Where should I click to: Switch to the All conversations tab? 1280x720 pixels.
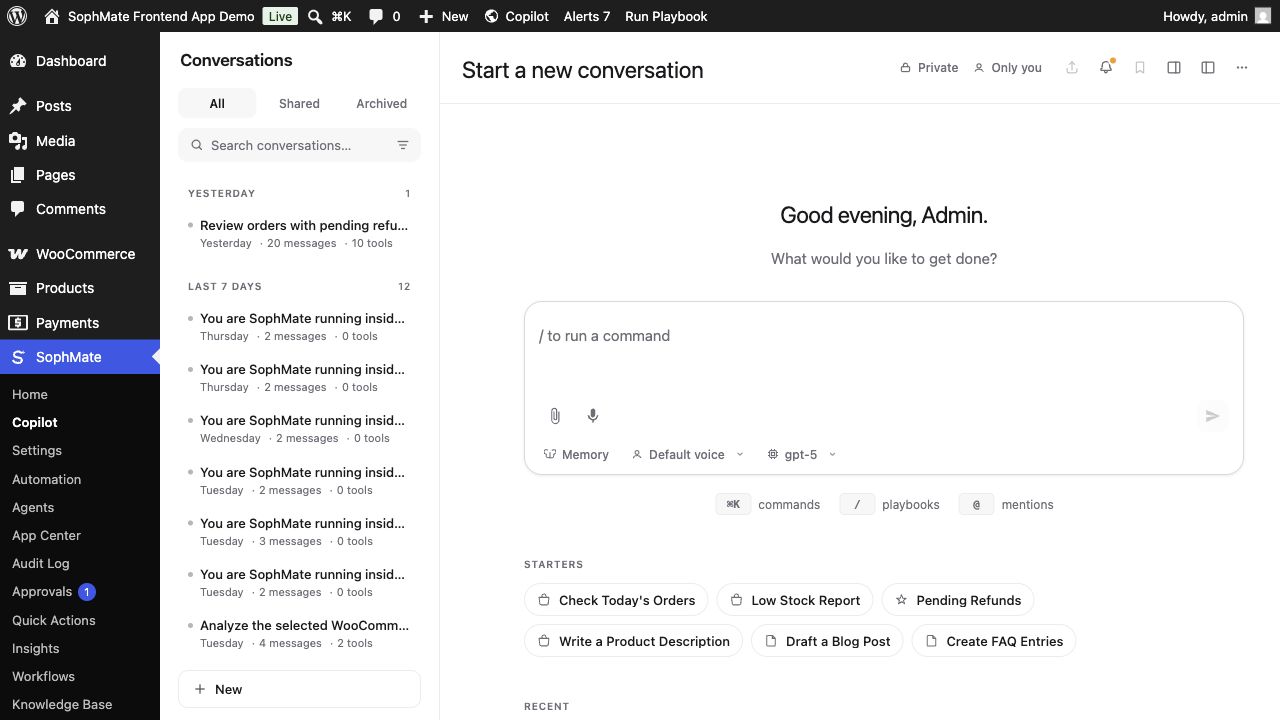217,103
